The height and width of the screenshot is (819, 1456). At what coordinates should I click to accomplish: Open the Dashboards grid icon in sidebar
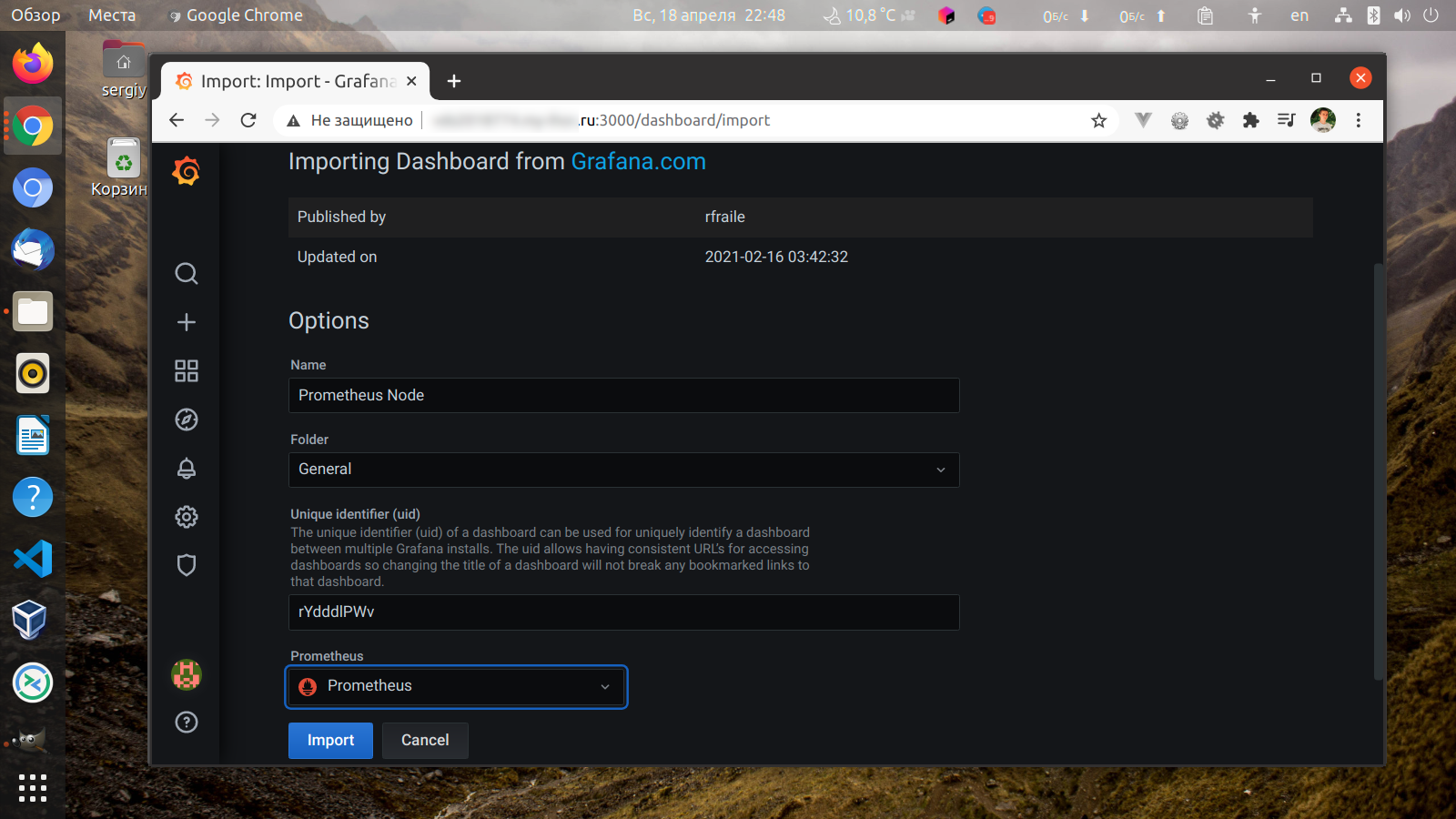pos(187,370)
